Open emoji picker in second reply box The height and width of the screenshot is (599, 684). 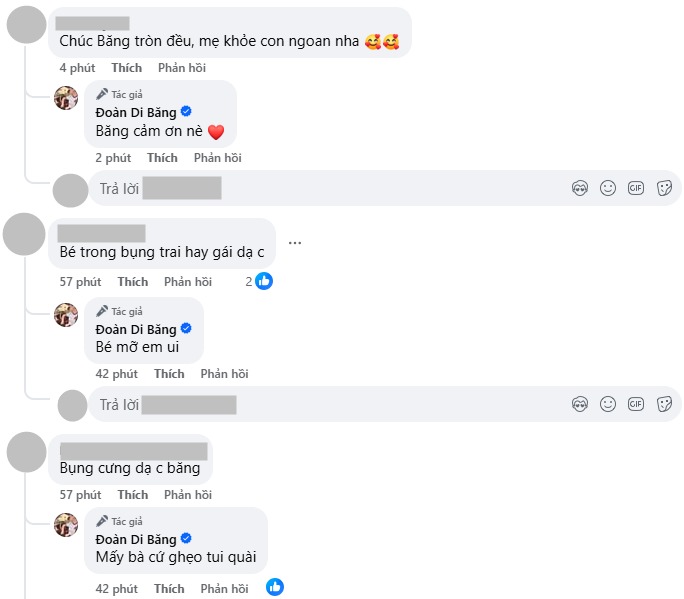tap(607, 404)
